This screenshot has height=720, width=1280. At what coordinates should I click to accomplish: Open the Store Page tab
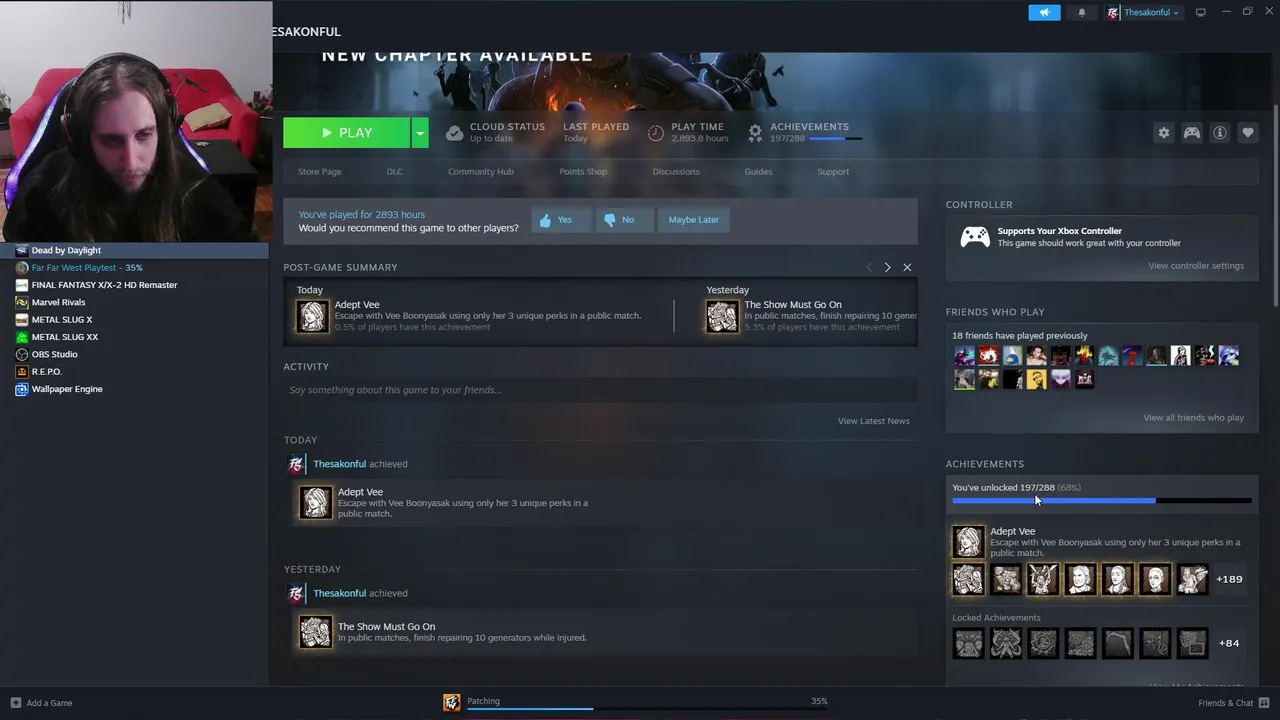click(x=319, y=172)
